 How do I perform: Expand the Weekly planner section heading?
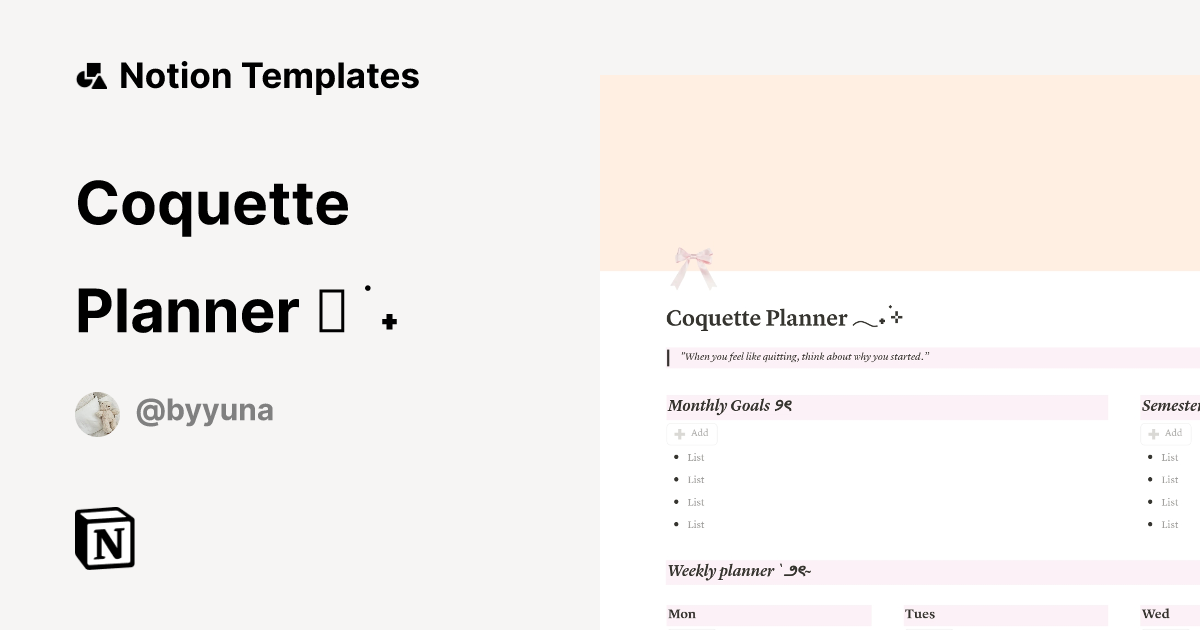(738, 571)
